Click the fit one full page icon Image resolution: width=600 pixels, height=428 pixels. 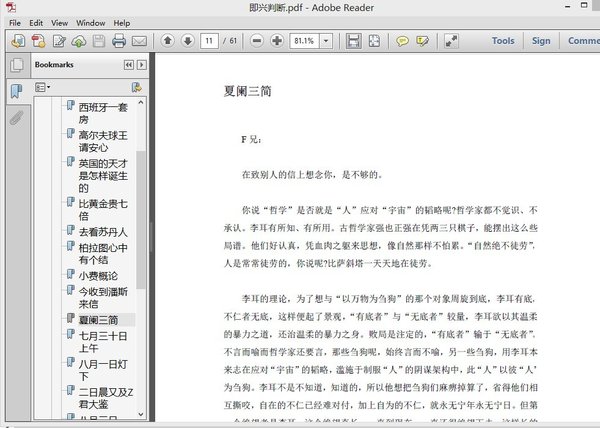click(374, 41)
